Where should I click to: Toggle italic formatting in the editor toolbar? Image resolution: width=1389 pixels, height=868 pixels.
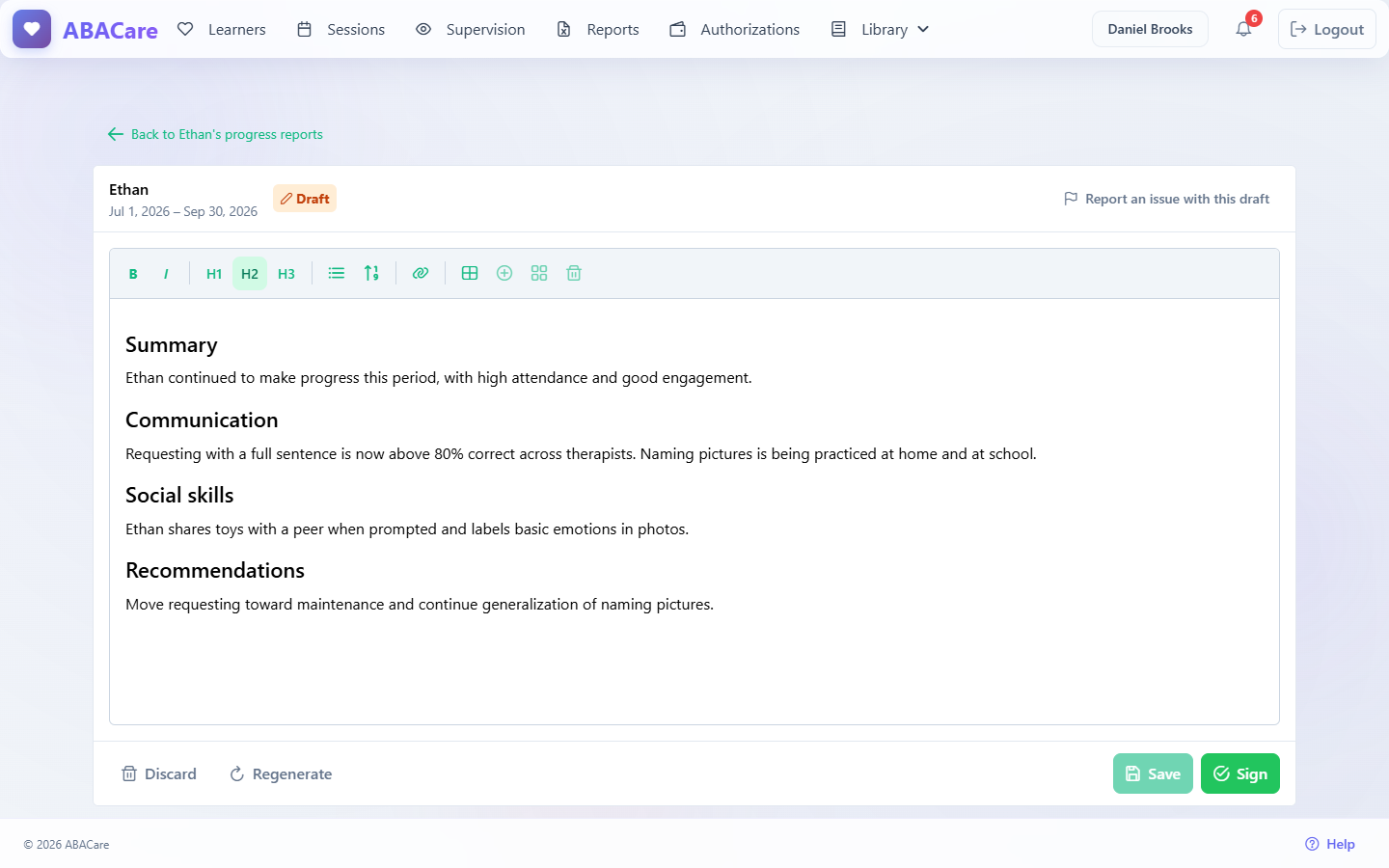coord(166,274)
